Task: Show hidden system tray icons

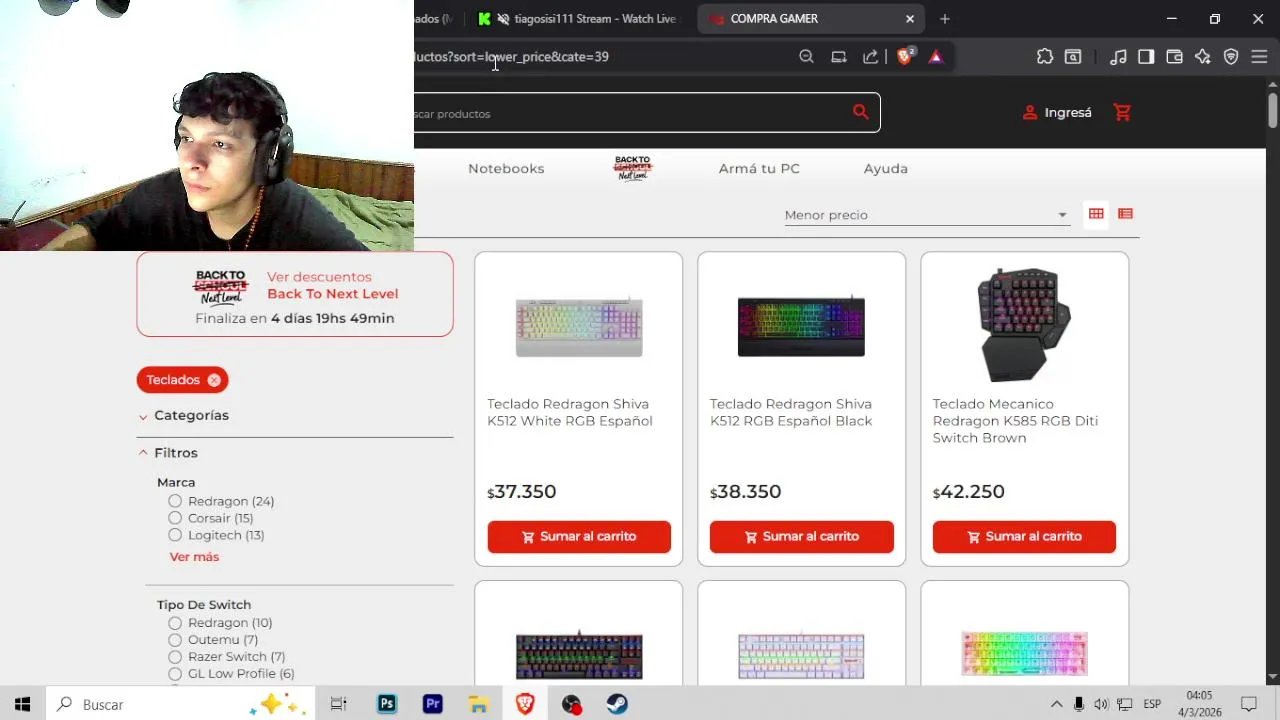Action: point(1056,704)
